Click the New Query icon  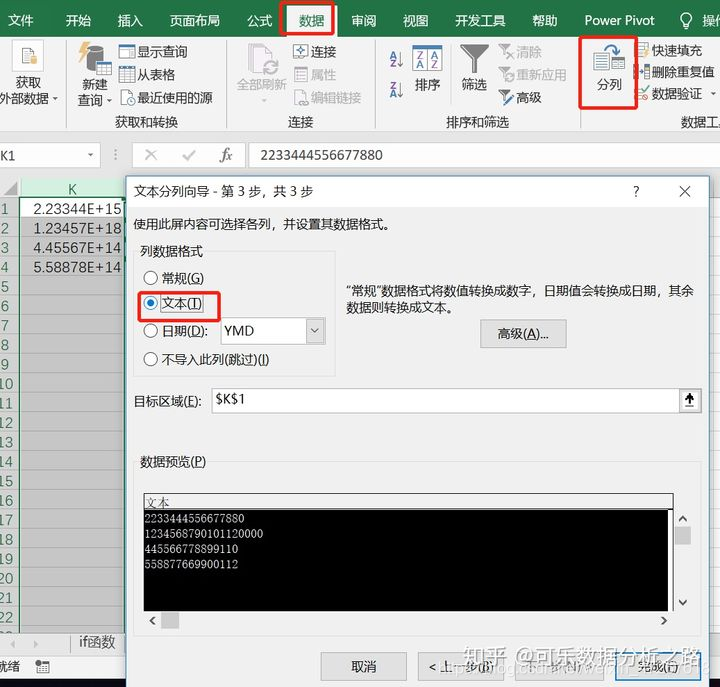point(95,58)
